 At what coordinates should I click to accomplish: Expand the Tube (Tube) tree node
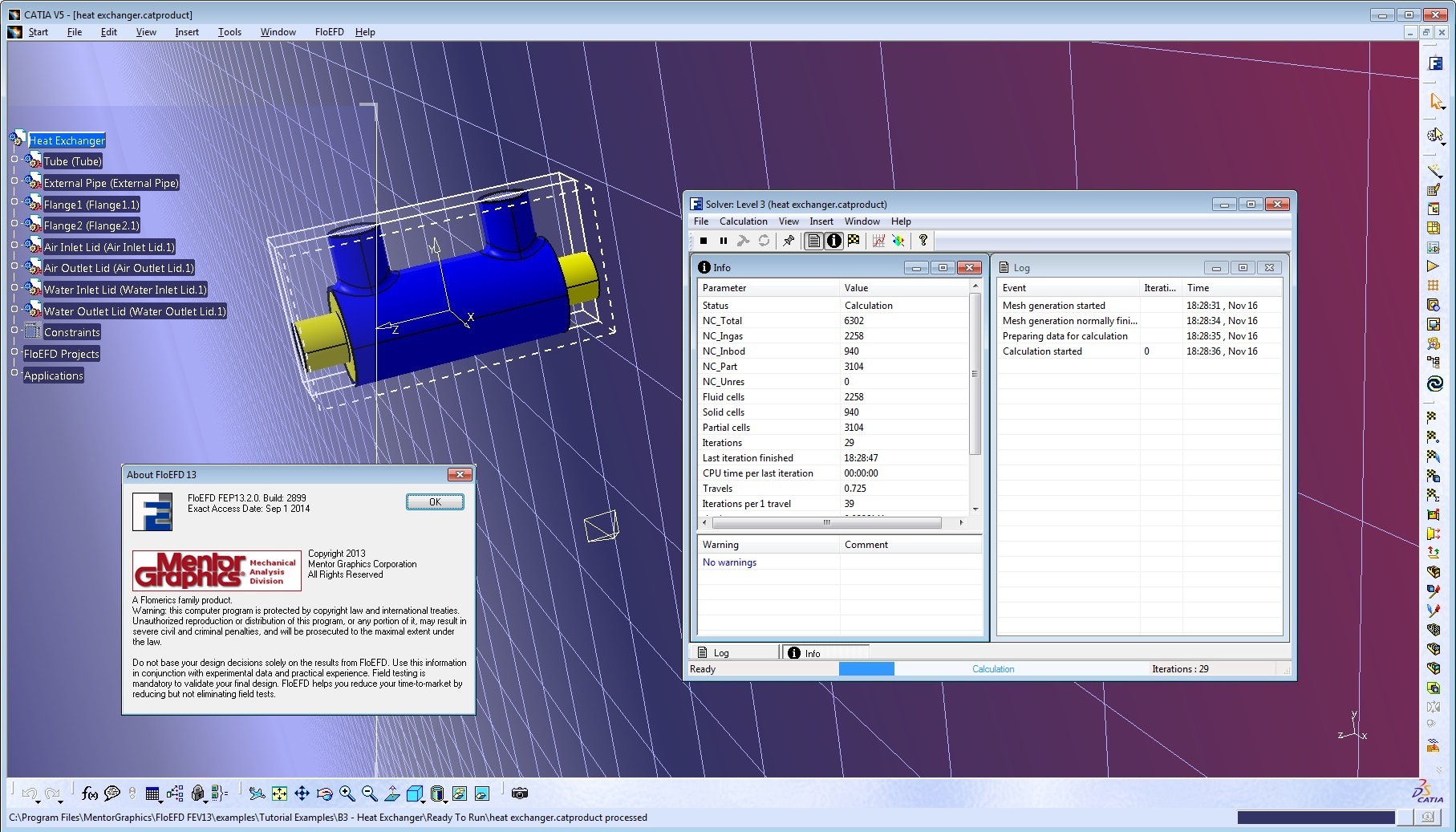click(x=14, y=159)
